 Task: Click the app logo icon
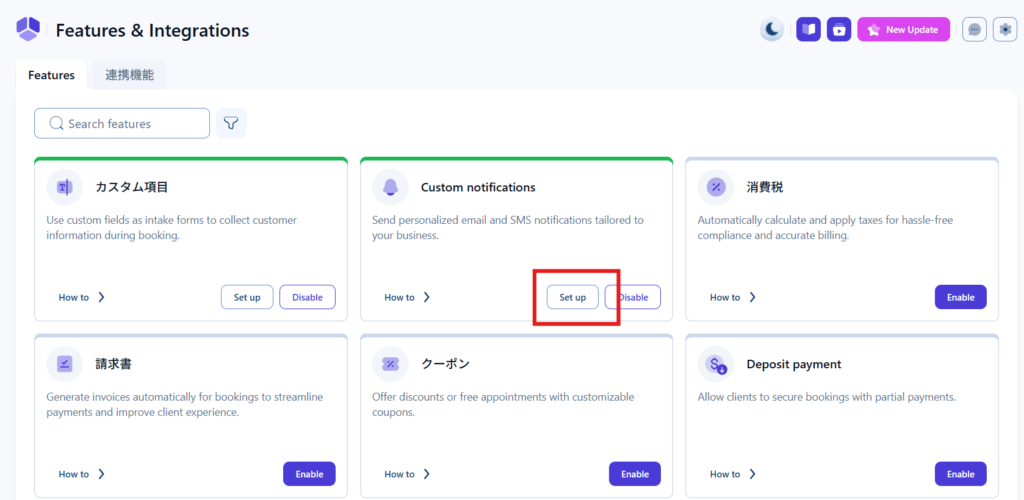[x=28, y=30]
